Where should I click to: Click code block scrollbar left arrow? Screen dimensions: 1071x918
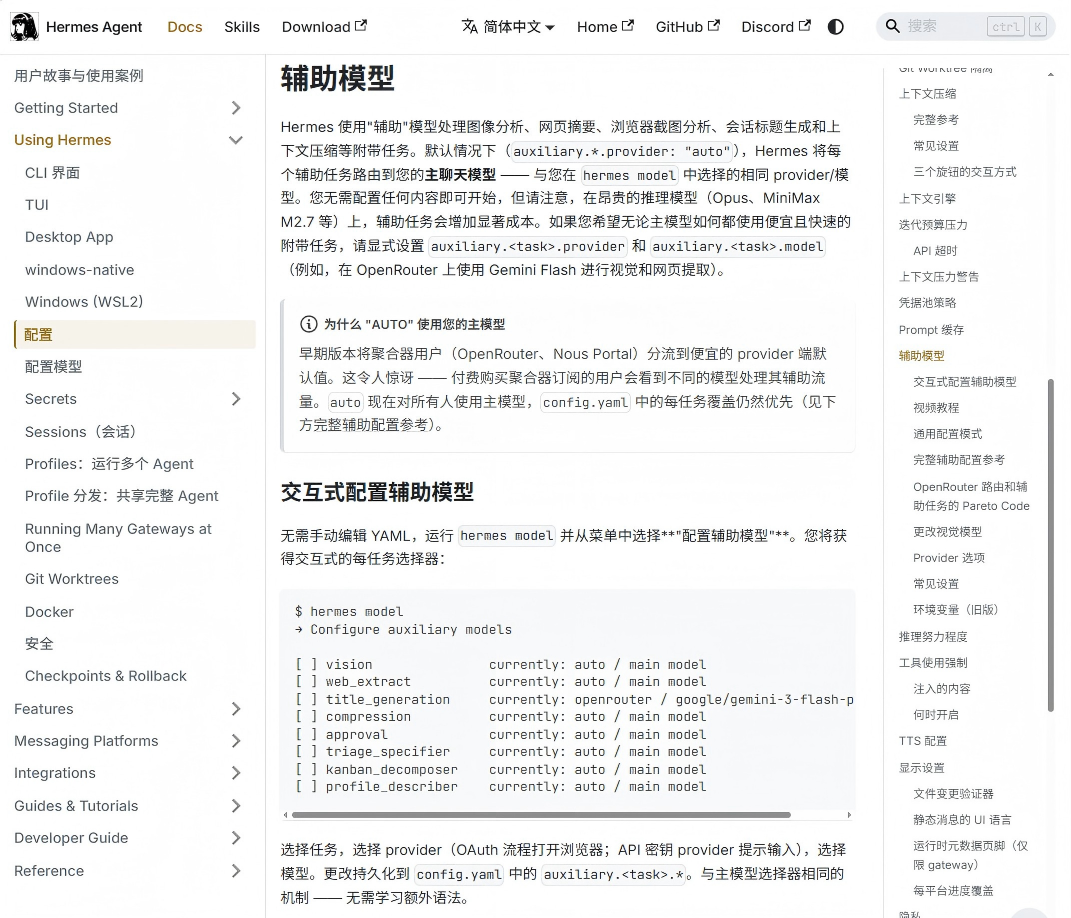tap(285, 815)
